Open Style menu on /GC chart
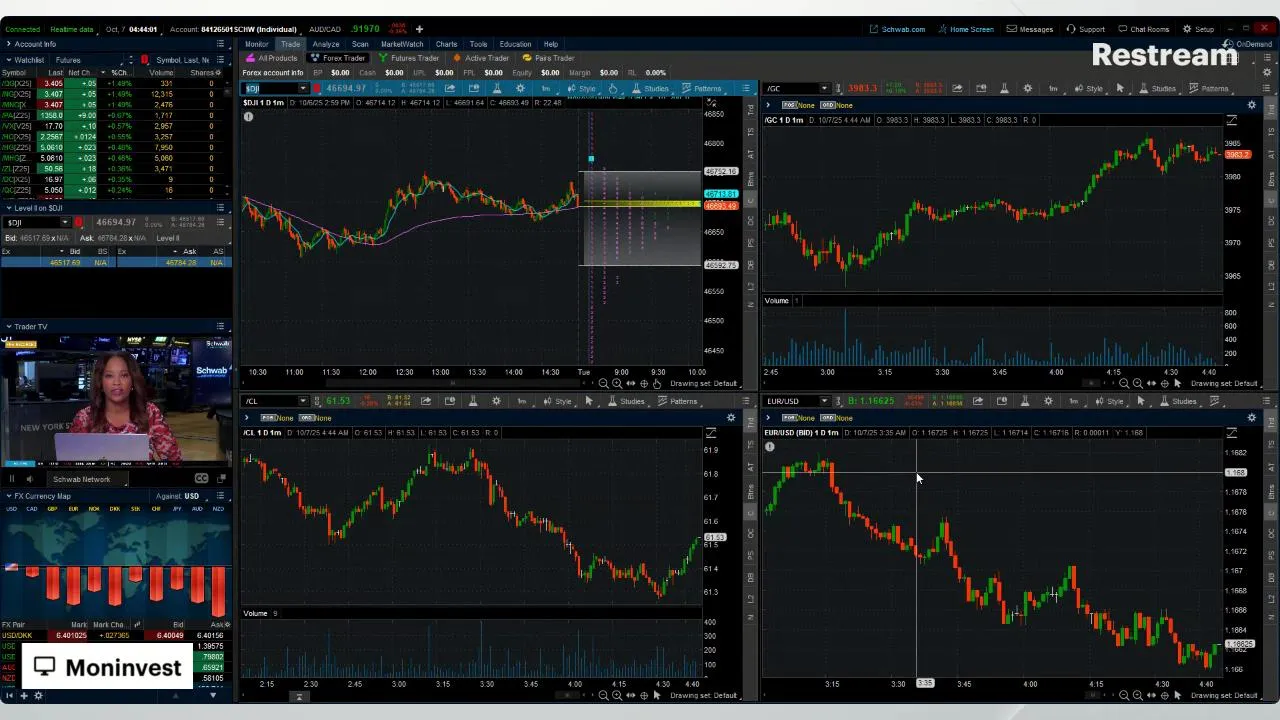 point(1089,88)
